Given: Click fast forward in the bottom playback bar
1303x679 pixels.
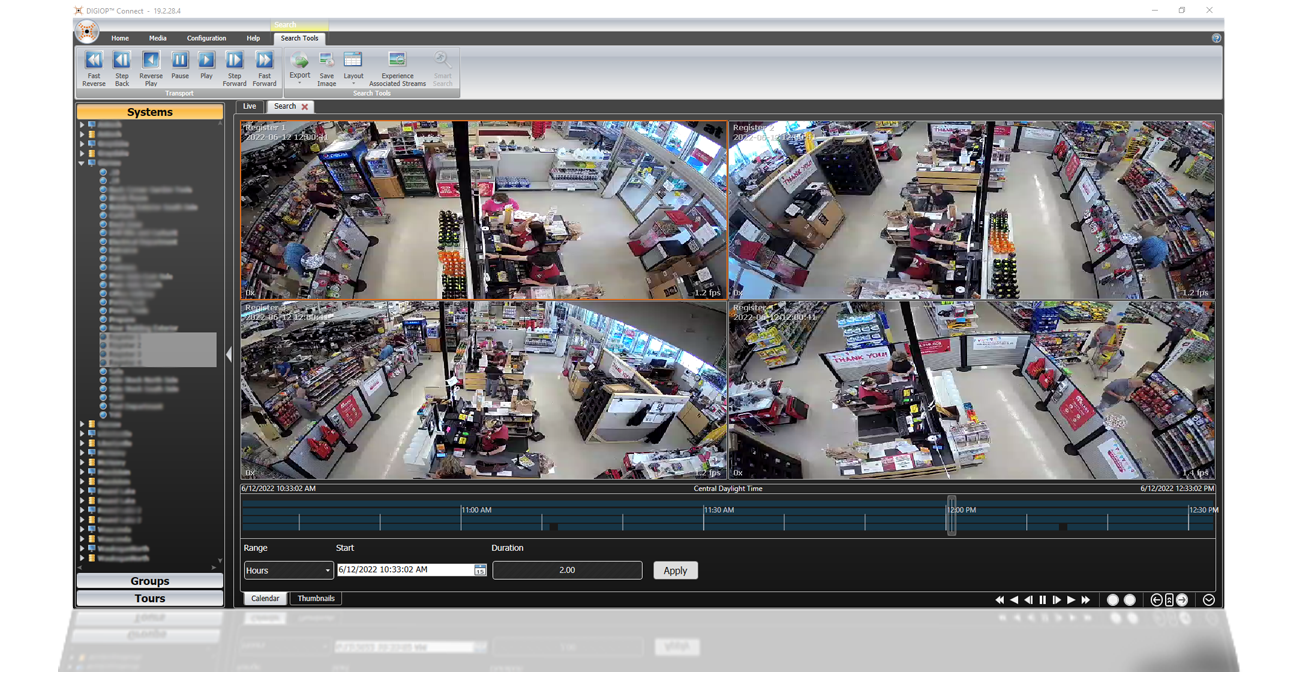Looking at the screenshot, I should (1085, 600).
